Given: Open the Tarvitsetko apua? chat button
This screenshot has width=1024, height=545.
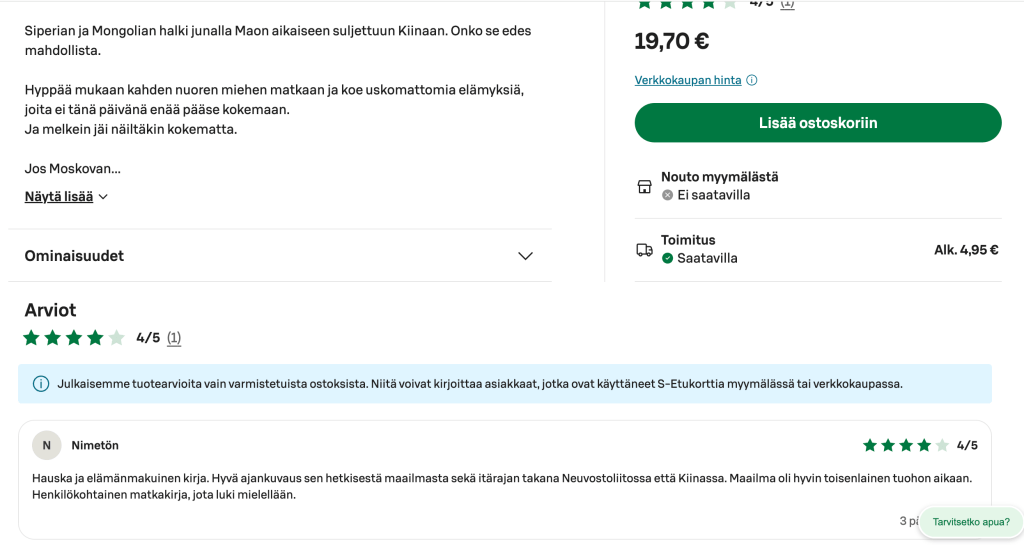Looking at the screenshot, I should (970, 522).
